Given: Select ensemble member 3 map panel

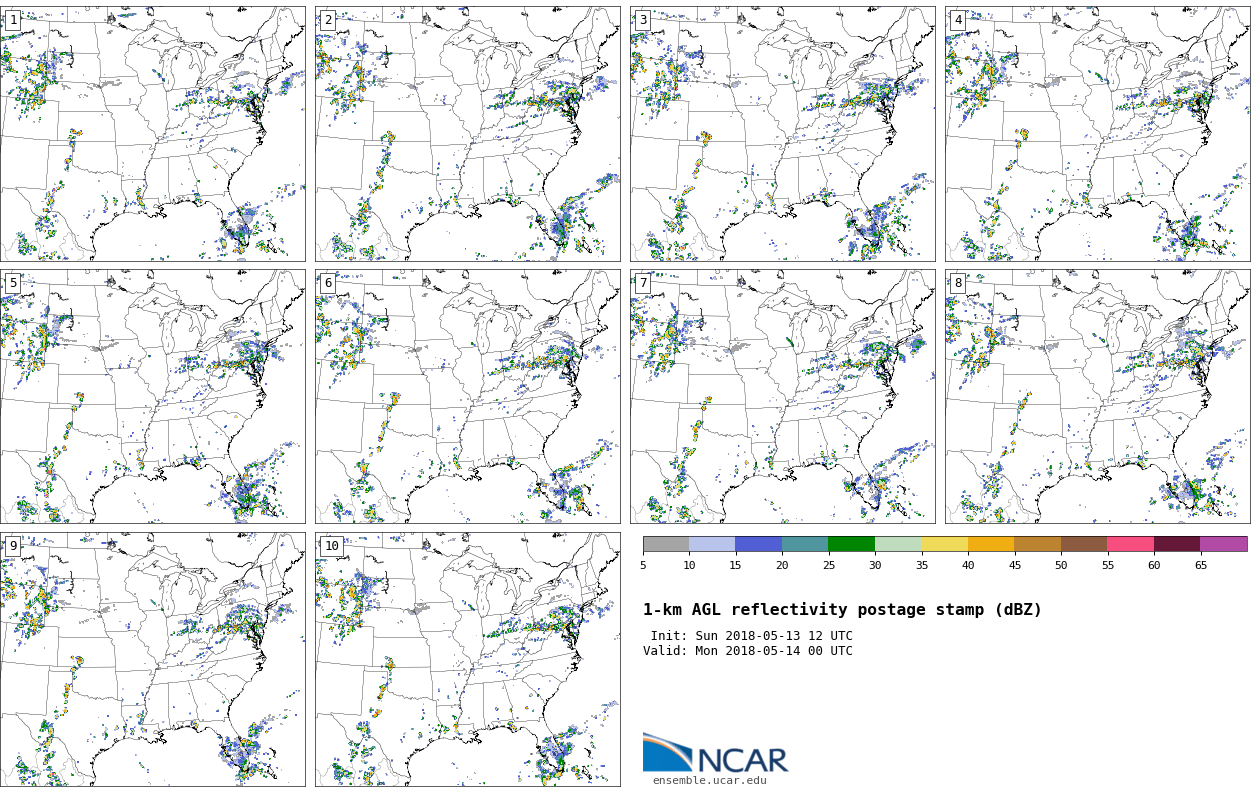Looking at the screenshot, I should click(x=782, y=134).
